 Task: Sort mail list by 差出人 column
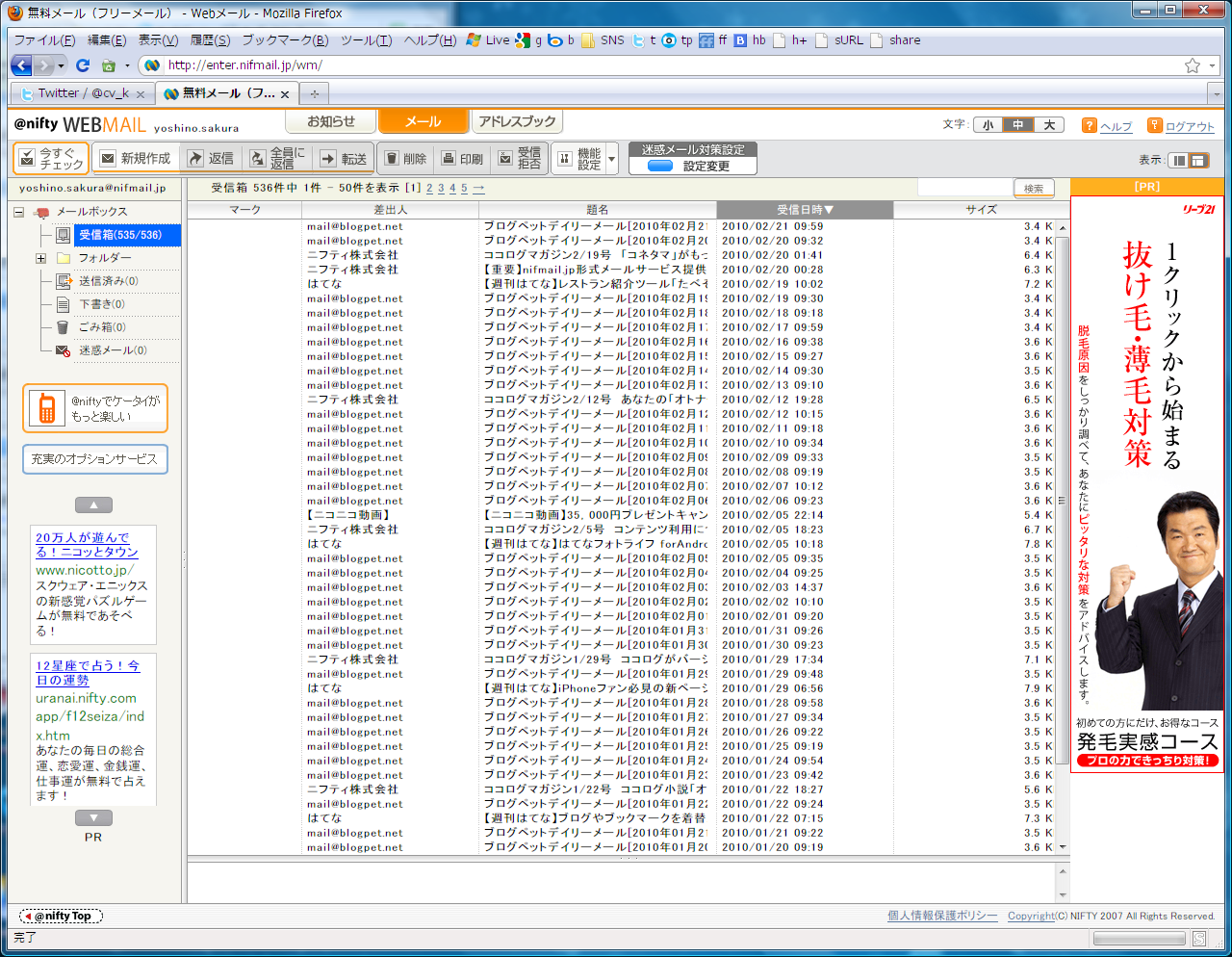390,210
